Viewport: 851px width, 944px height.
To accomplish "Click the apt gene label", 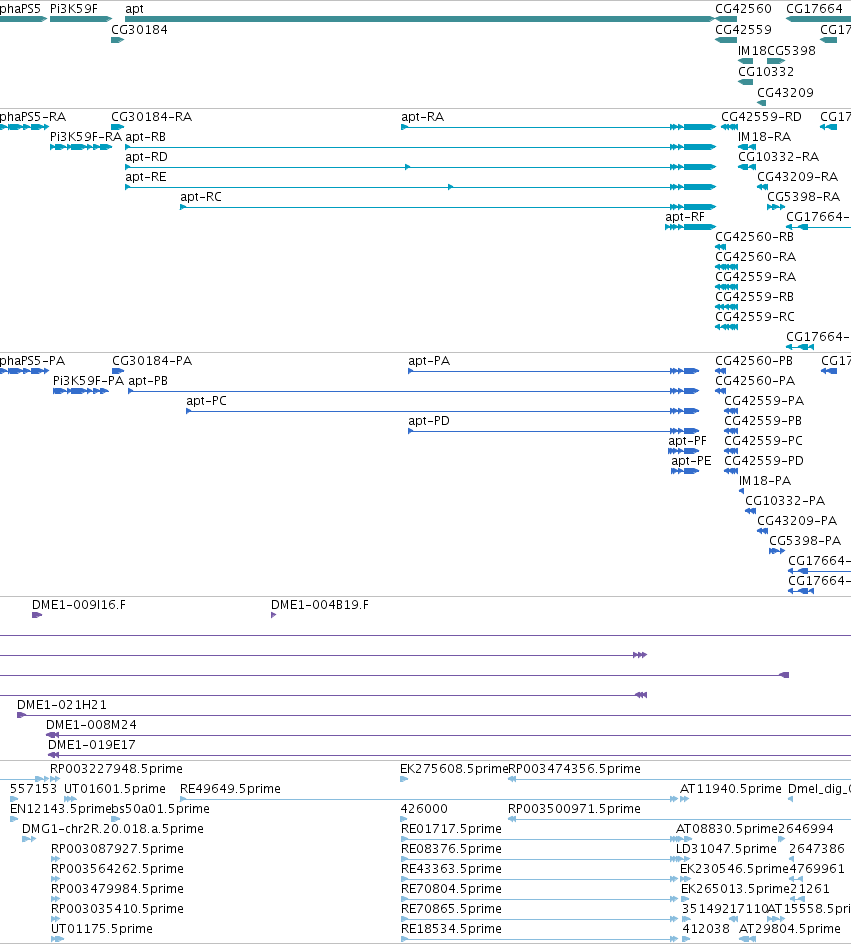I will [134, 9].
